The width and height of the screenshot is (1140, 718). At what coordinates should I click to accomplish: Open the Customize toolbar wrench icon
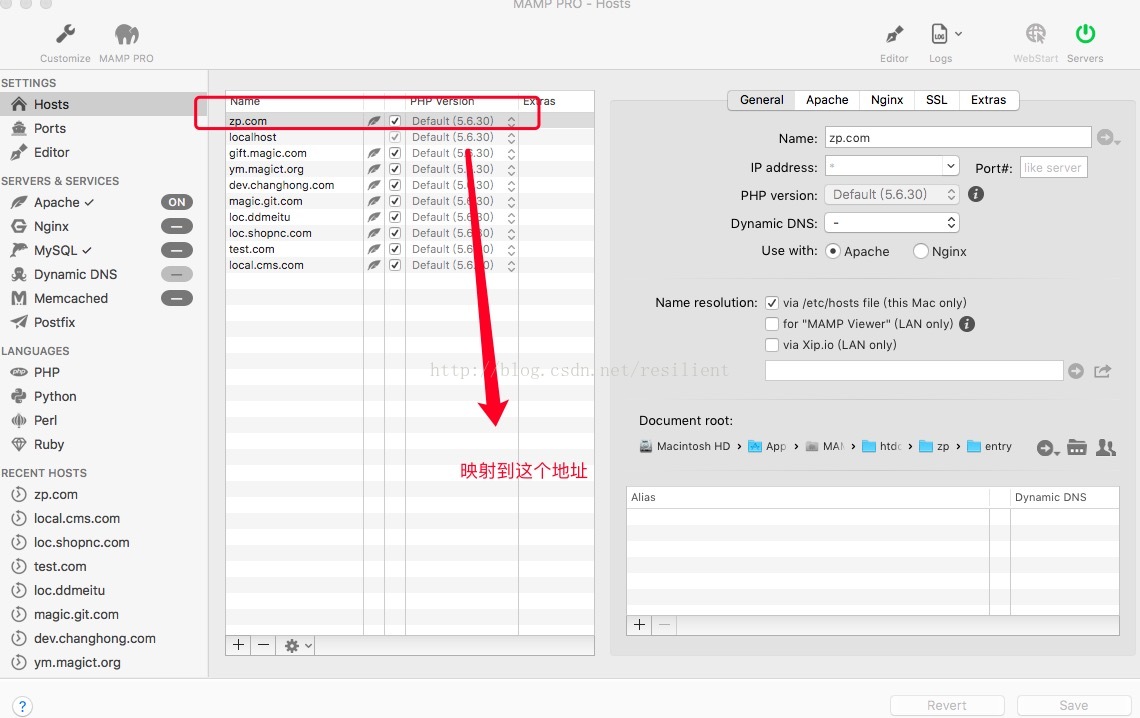[65, 34]
